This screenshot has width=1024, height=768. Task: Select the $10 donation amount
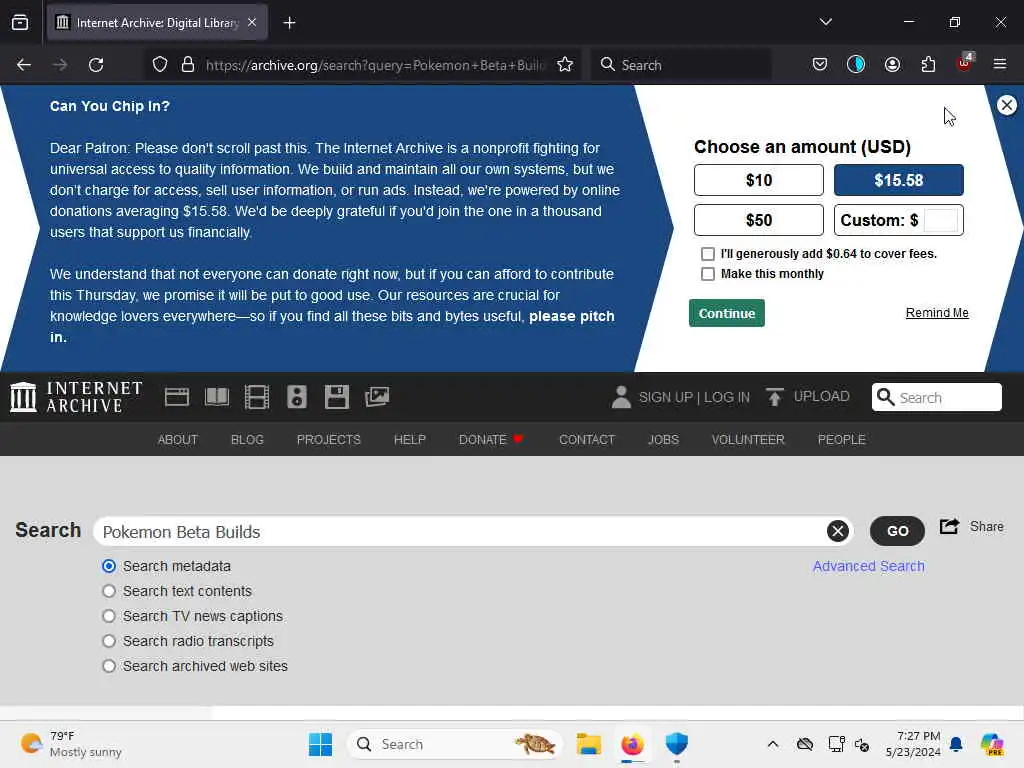coord(759,180)
